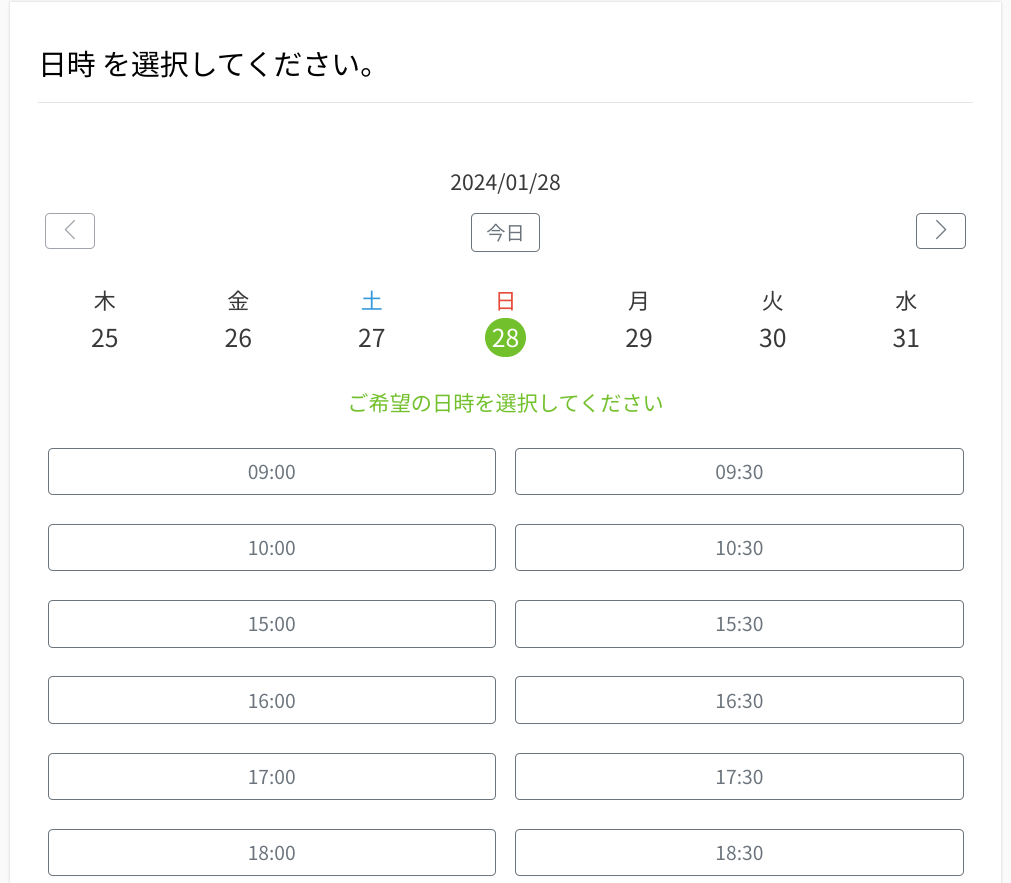
Task: Pick the 18:30 evening slot
Action: click(738, 852)
